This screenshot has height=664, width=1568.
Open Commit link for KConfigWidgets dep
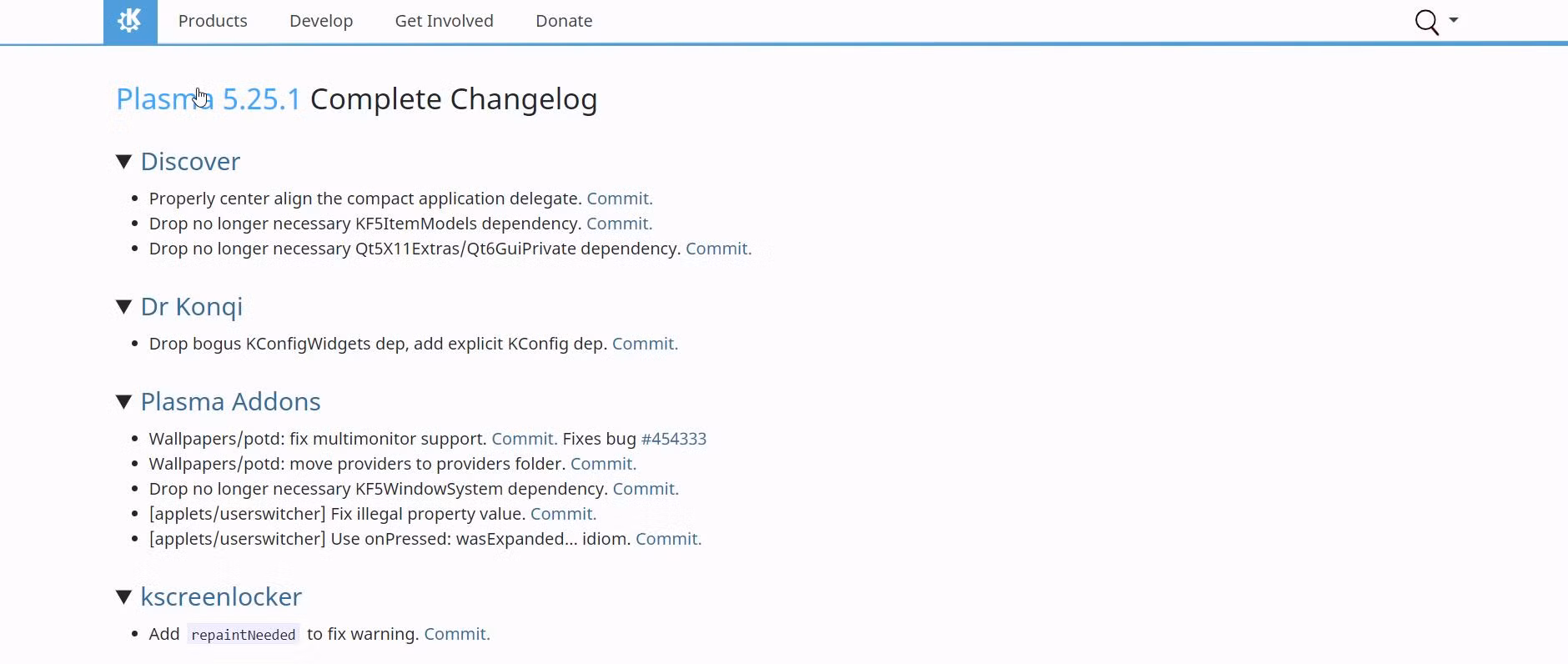point(646,344)
